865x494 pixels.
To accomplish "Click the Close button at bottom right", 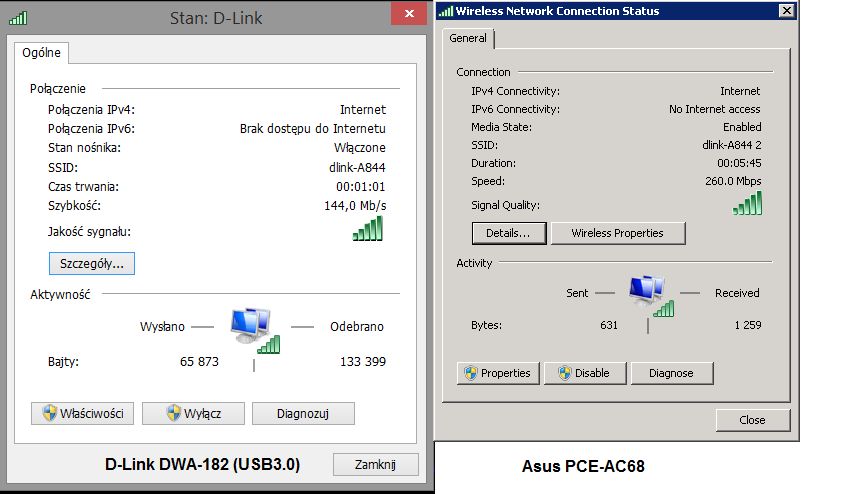I will 753,420.
